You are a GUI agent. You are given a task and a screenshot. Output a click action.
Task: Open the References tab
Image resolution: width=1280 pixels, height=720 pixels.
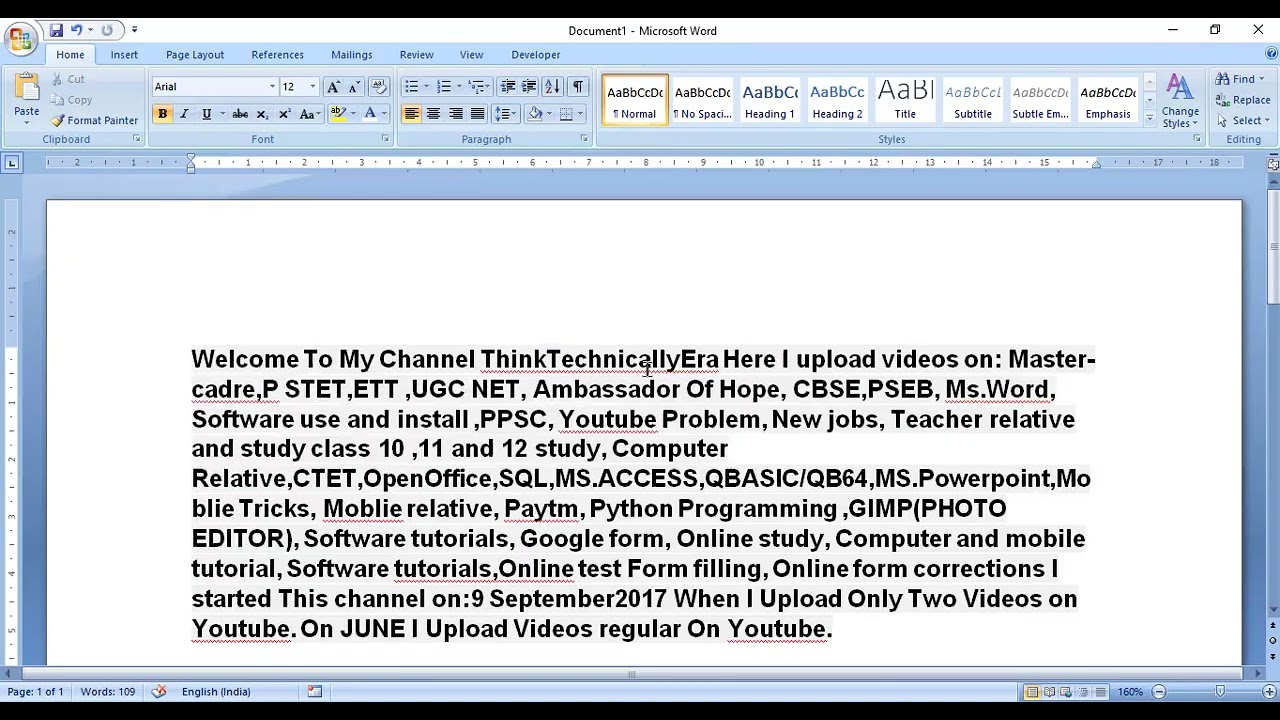277,55
